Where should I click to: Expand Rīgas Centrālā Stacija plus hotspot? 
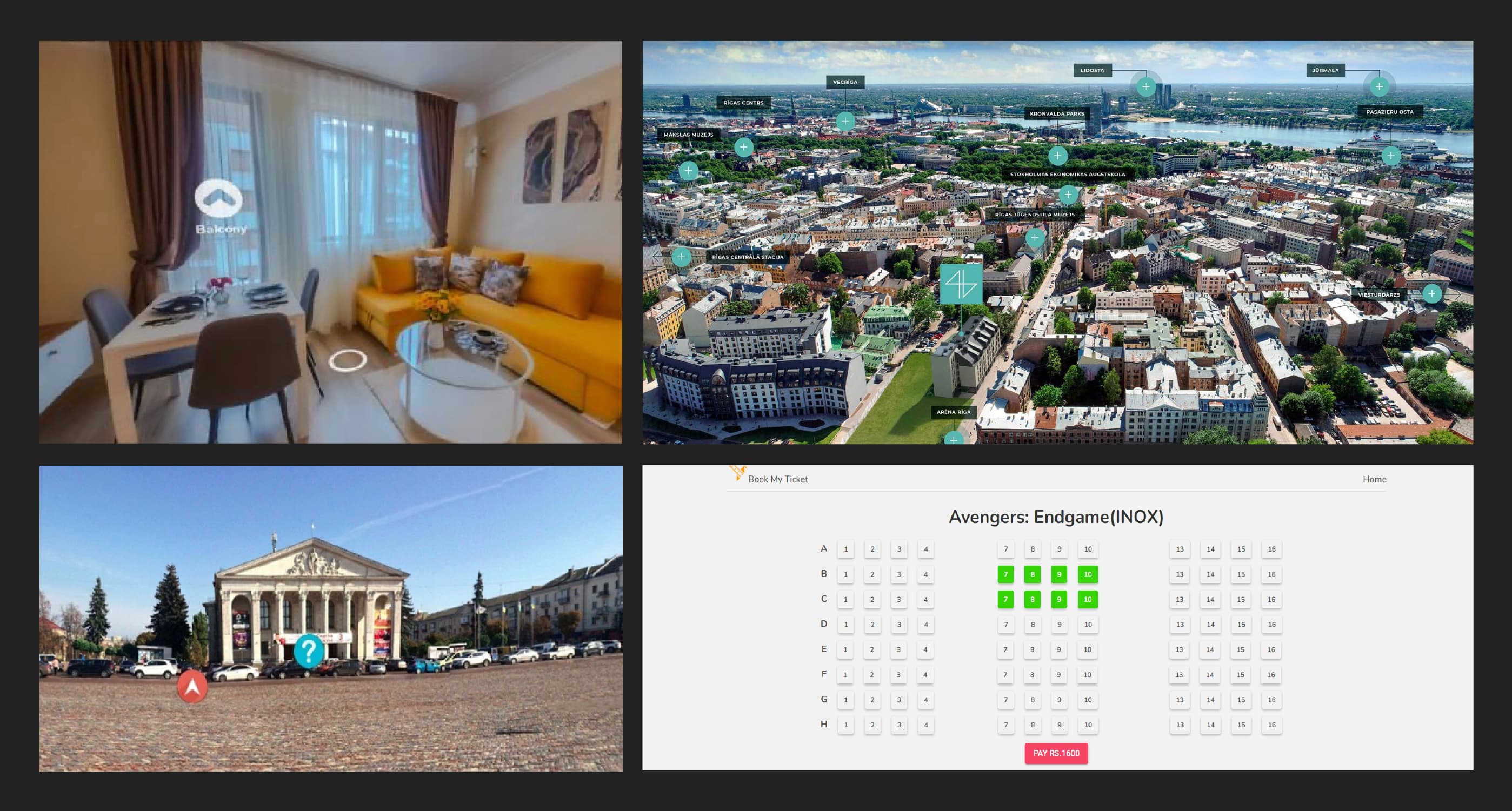pyautogui.click(x=681, y=257)
